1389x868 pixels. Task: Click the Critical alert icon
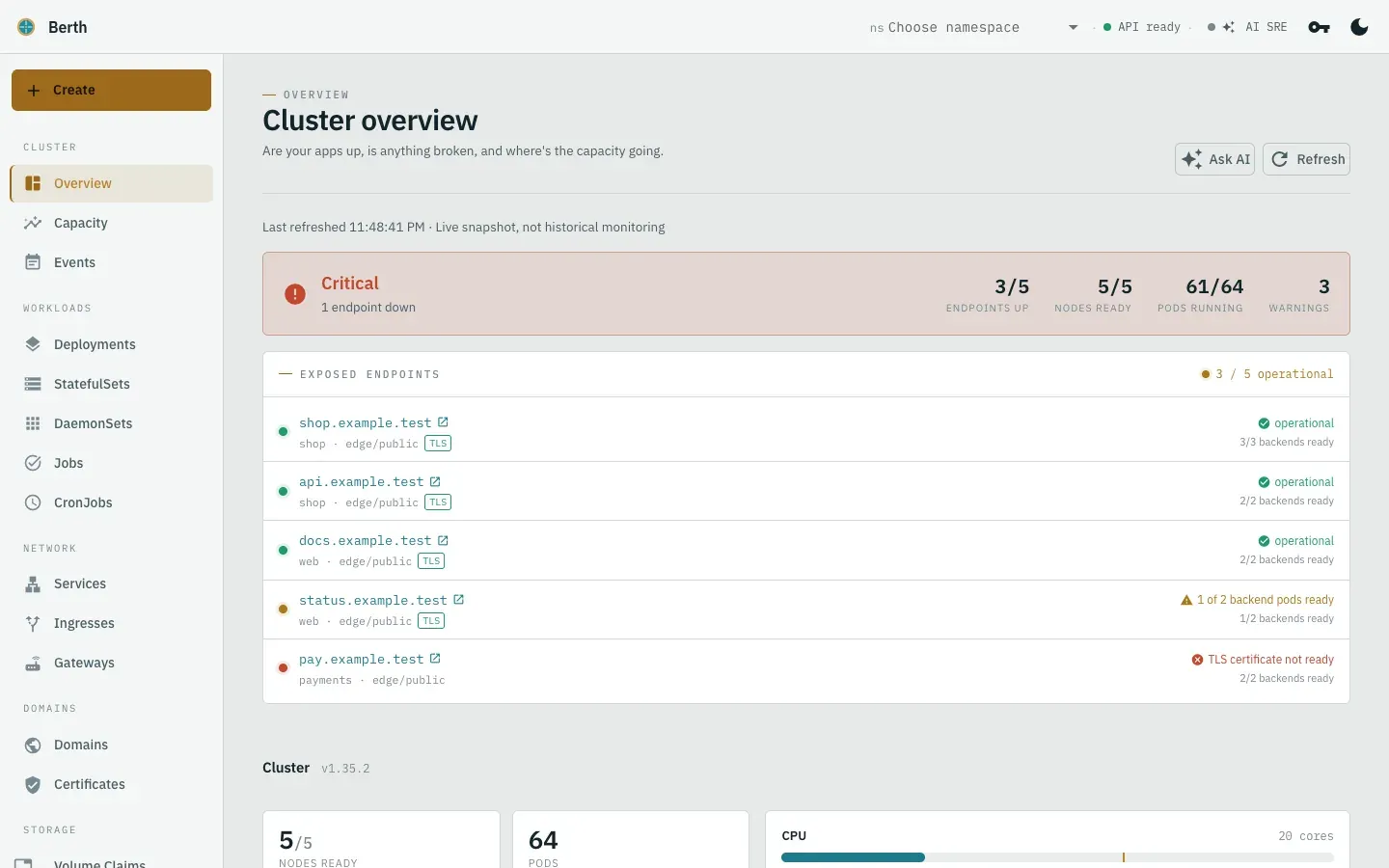click(295, 294)
